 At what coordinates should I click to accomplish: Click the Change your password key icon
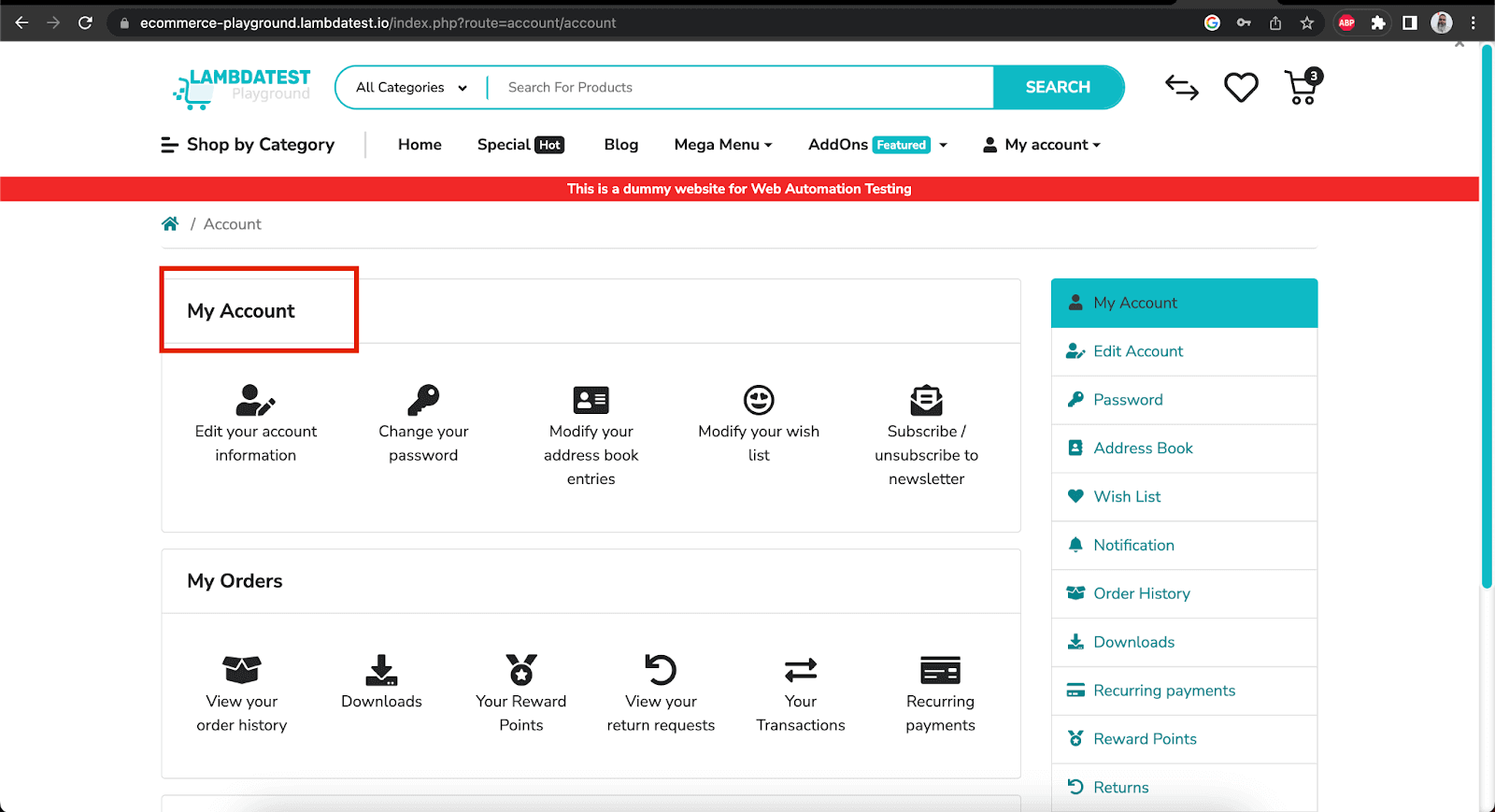point(423,400)
